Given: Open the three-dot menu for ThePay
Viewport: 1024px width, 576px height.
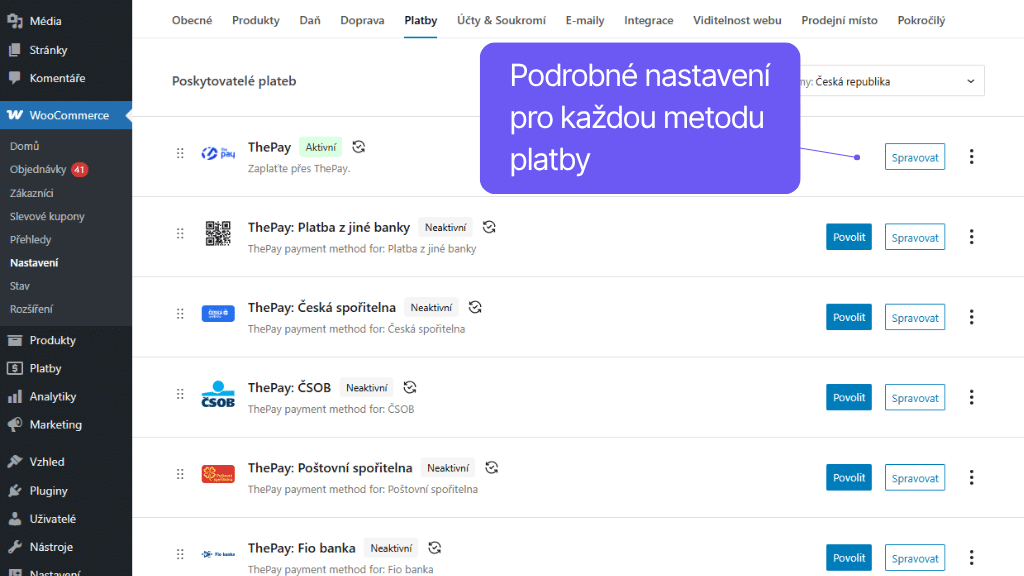Looking at the screenshot, I should coord(972,157).
